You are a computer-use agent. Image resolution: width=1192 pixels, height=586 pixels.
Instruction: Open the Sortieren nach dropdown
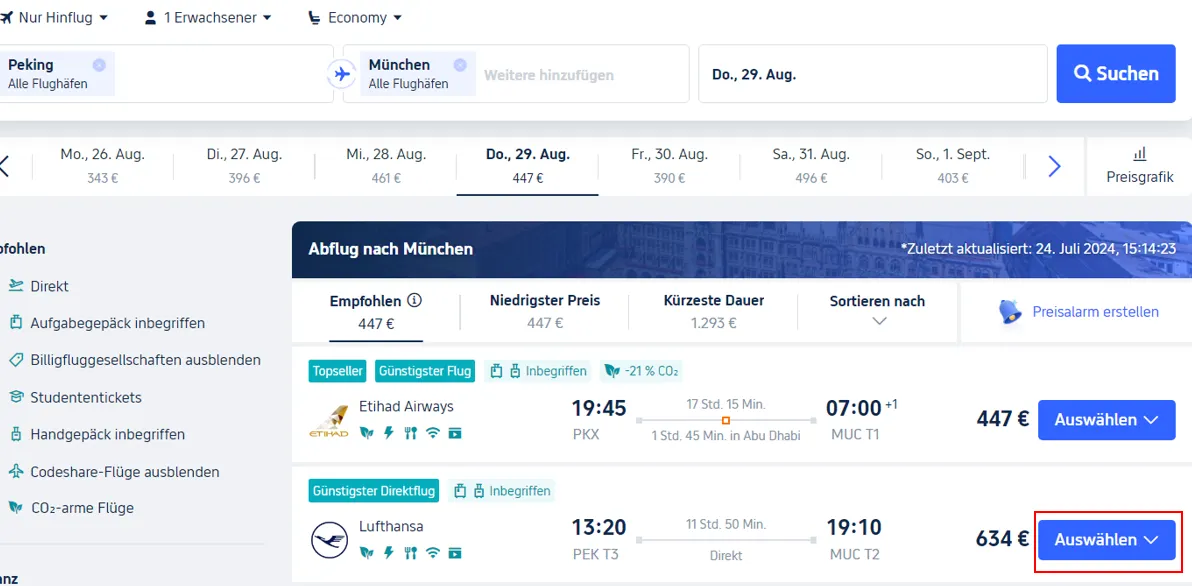click(877, 310)
